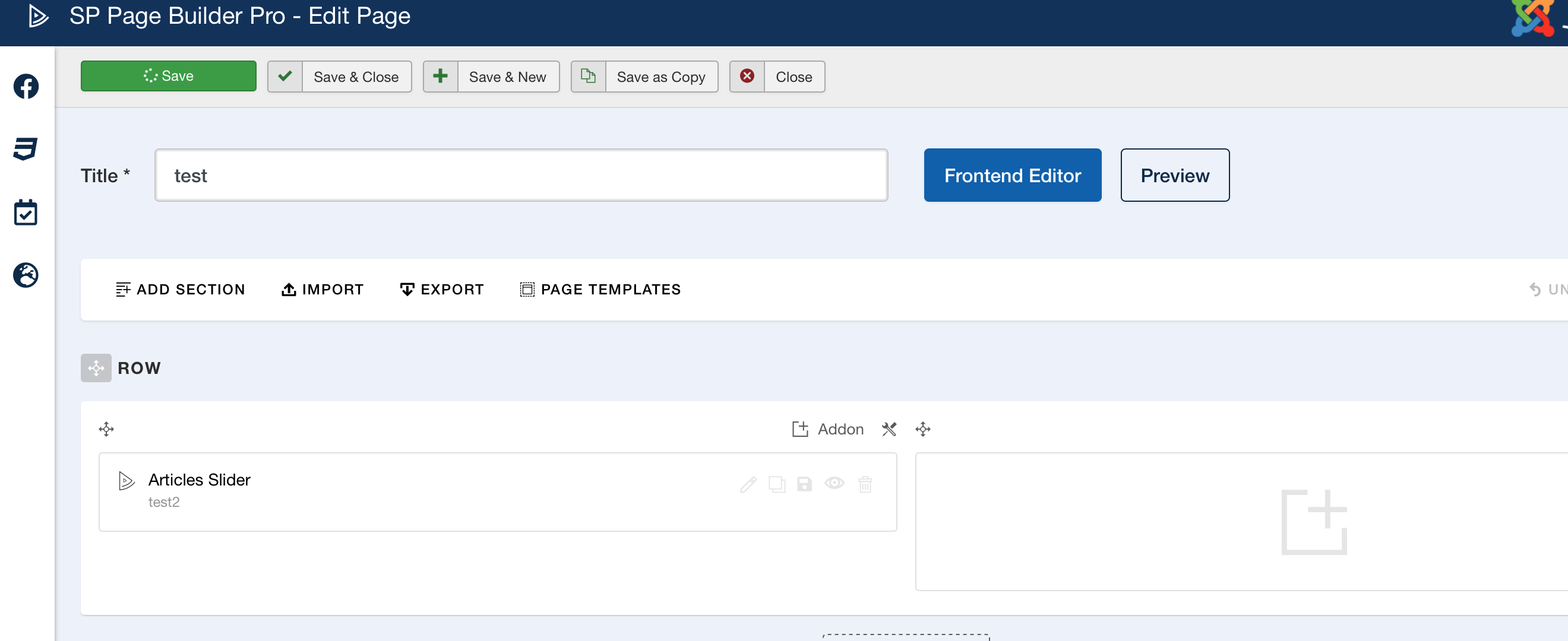Duplicate the Articles Slider addon
Viewport: 1568px width, 641px height.
pos(777,484)
